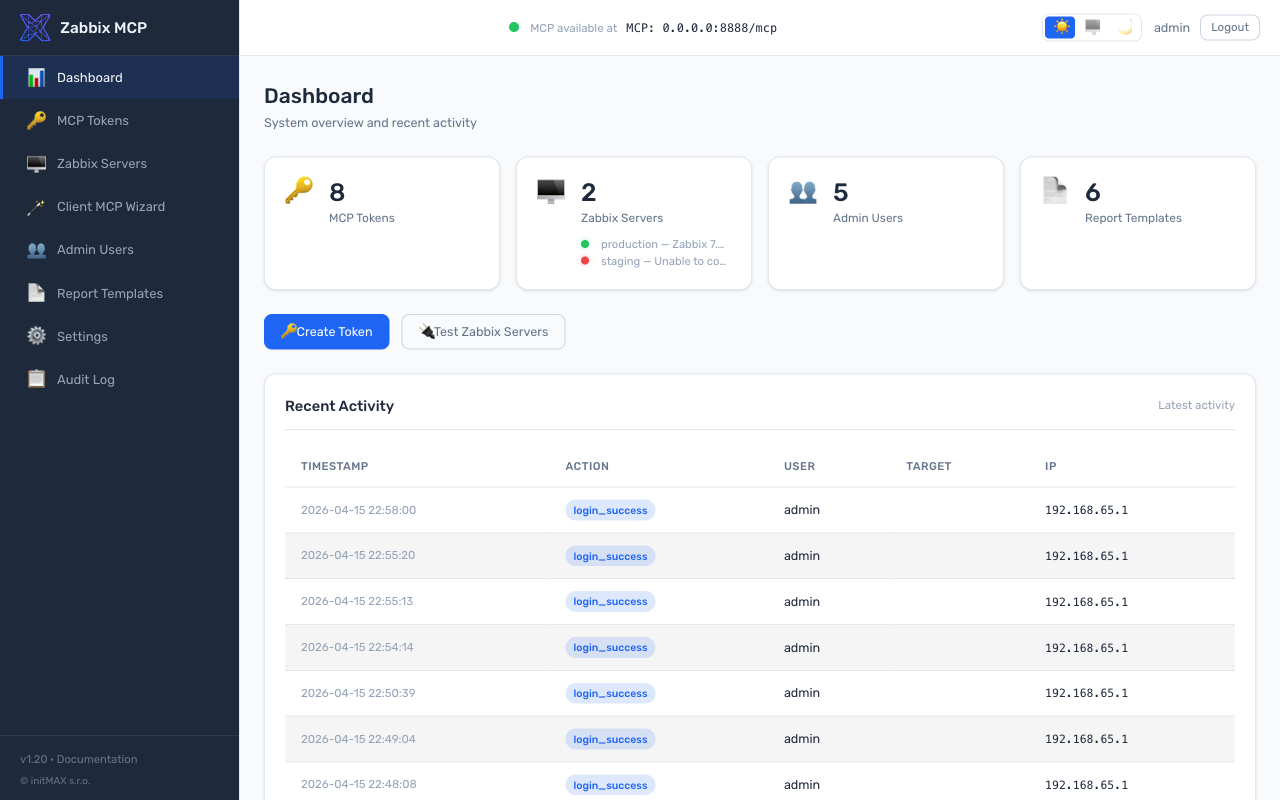1280x800 pixels.
Task: Click the monitor icon on Zabbix Servers card
Action: [x=551, y=190]
